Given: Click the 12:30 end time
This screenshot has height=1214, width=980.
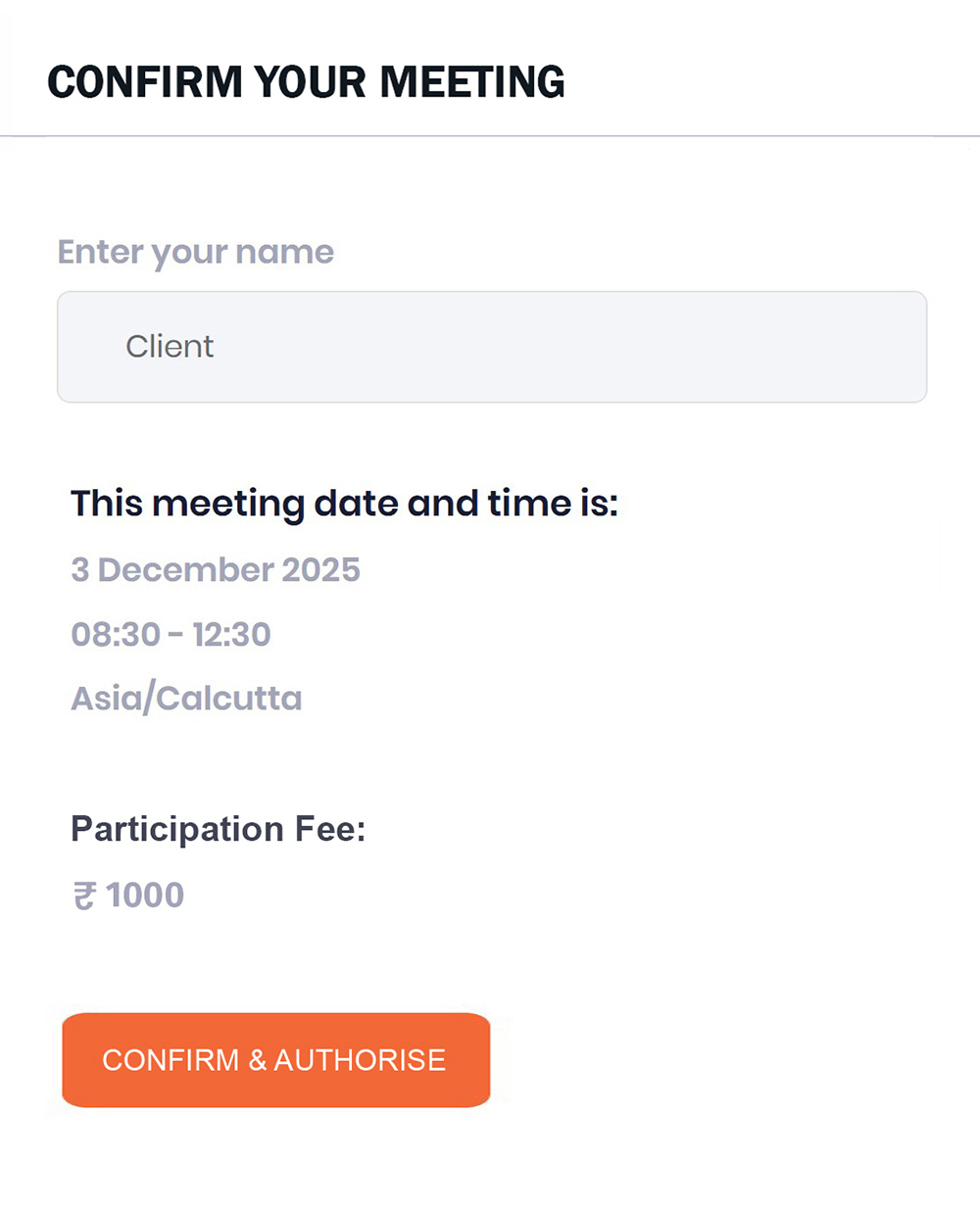Looking at the screenshot, I should [231, 635].
